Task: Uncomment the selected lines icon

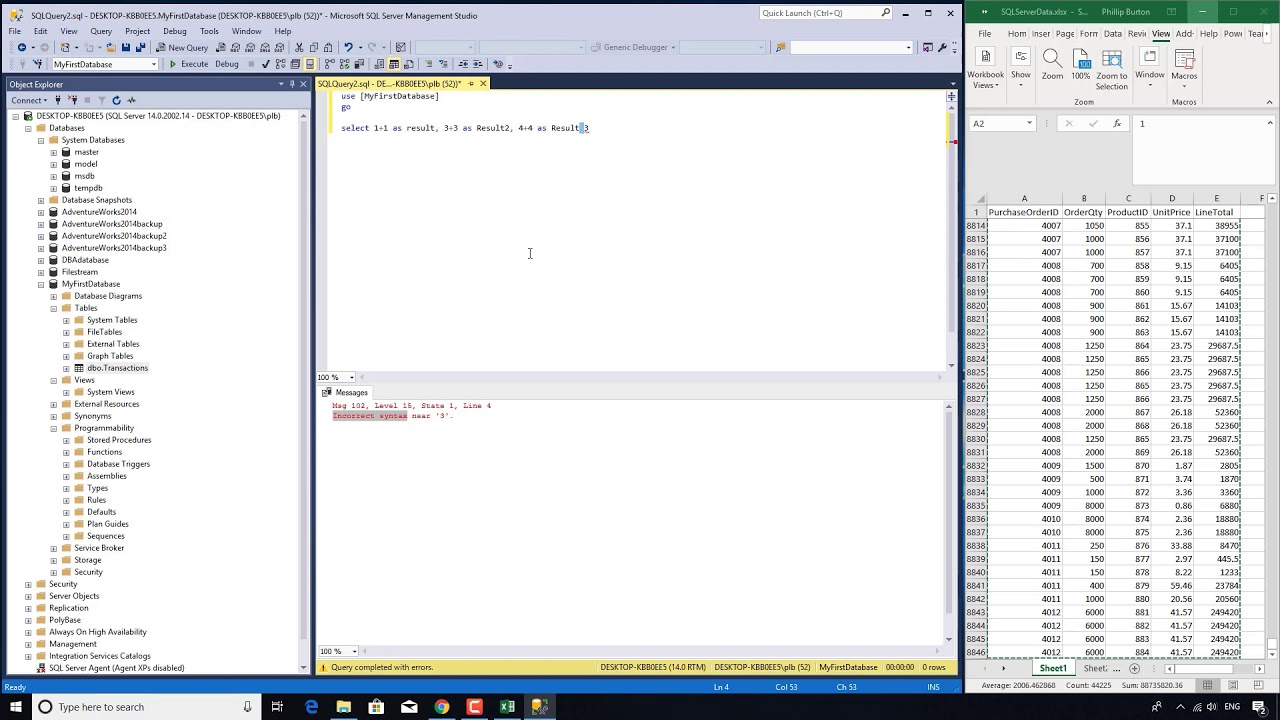Action: tap(444, 64)
